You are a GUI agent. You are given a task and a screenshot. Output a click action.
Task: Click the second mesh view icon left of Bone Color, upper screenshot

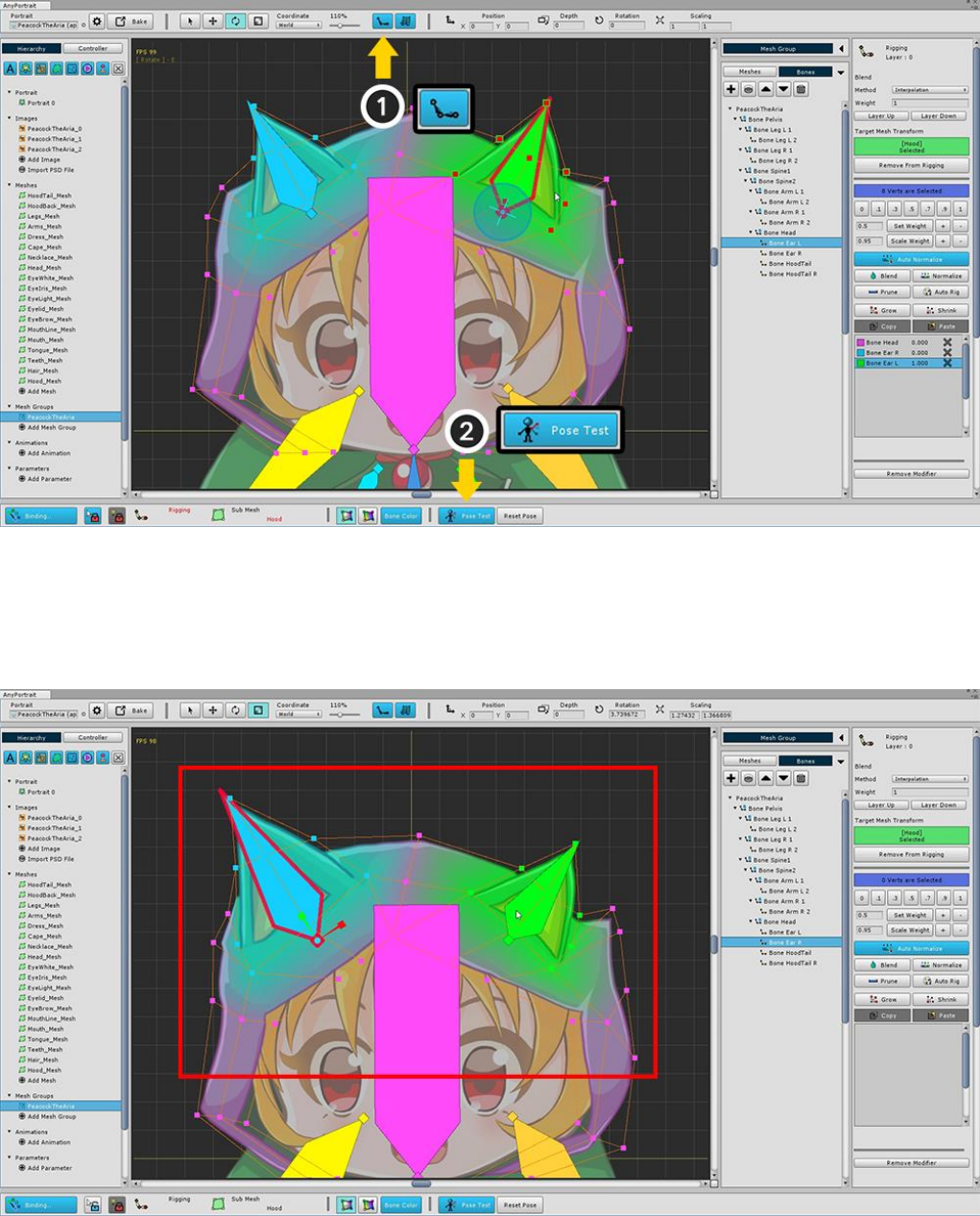click(368, 516)
